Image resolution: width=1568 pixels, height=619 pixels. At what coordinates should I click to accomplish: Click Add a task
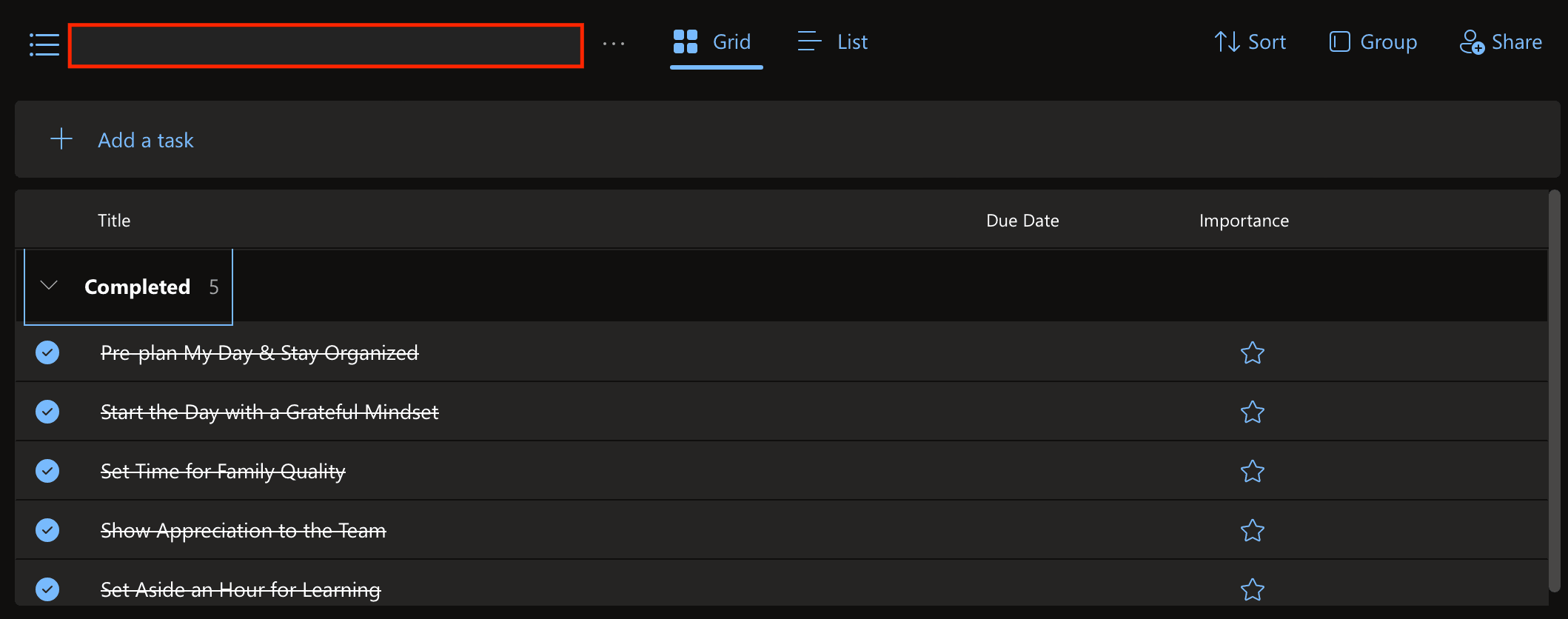tap(145, 140)
